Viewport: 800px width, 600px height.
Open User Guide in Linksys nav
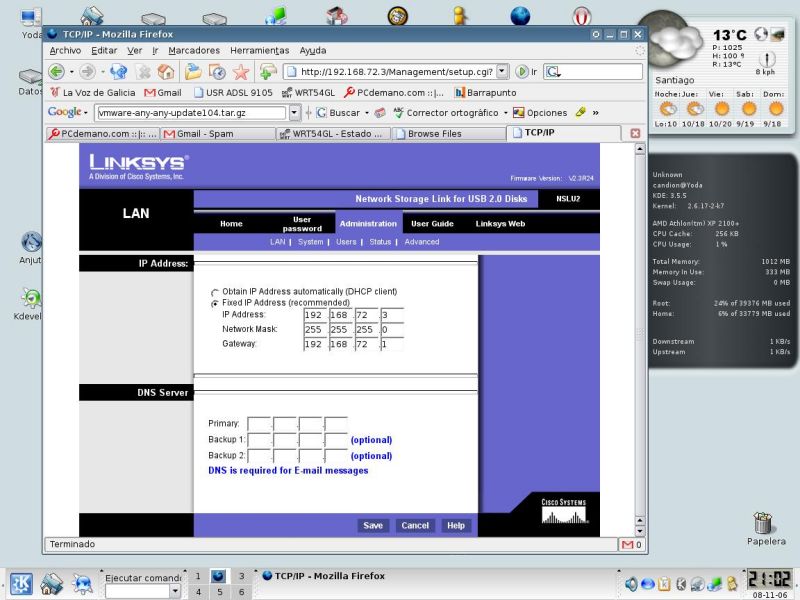[x=432, y=223]
